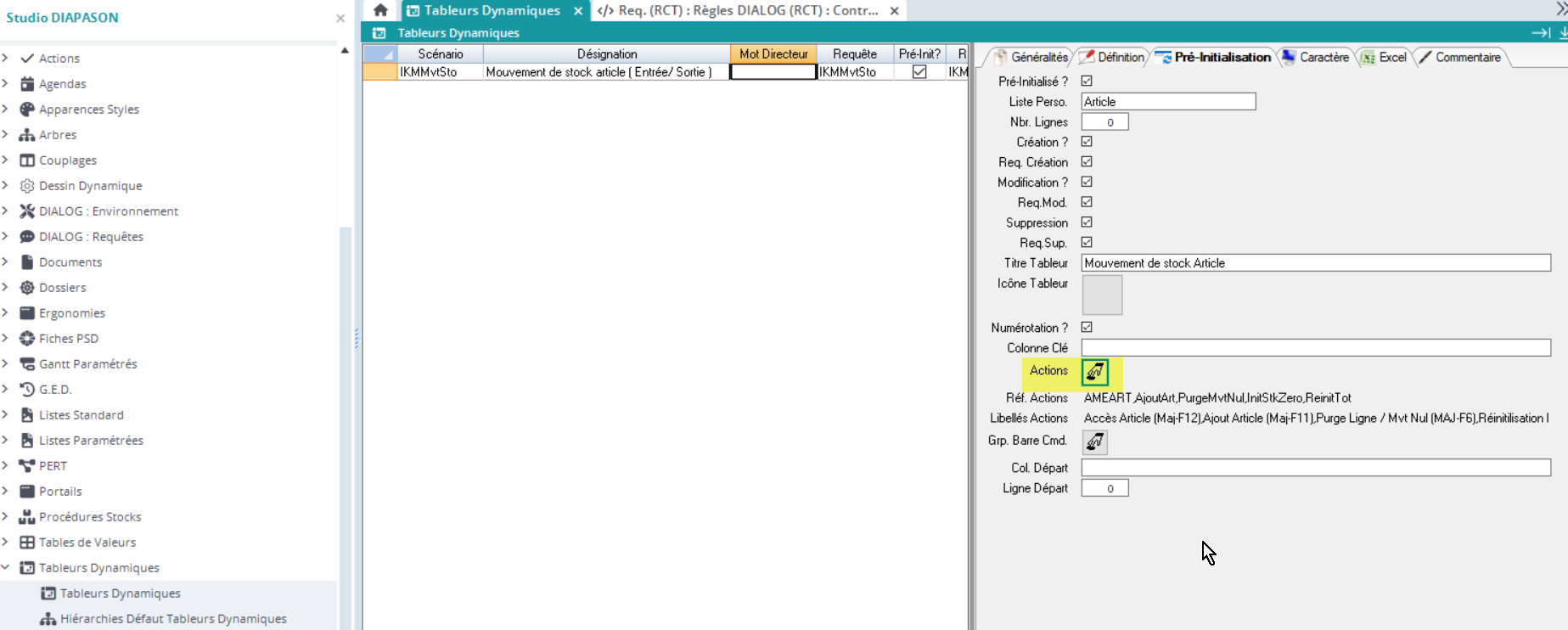
Task: Open the Actions editor icon button
Action: tap(1095, 372)
